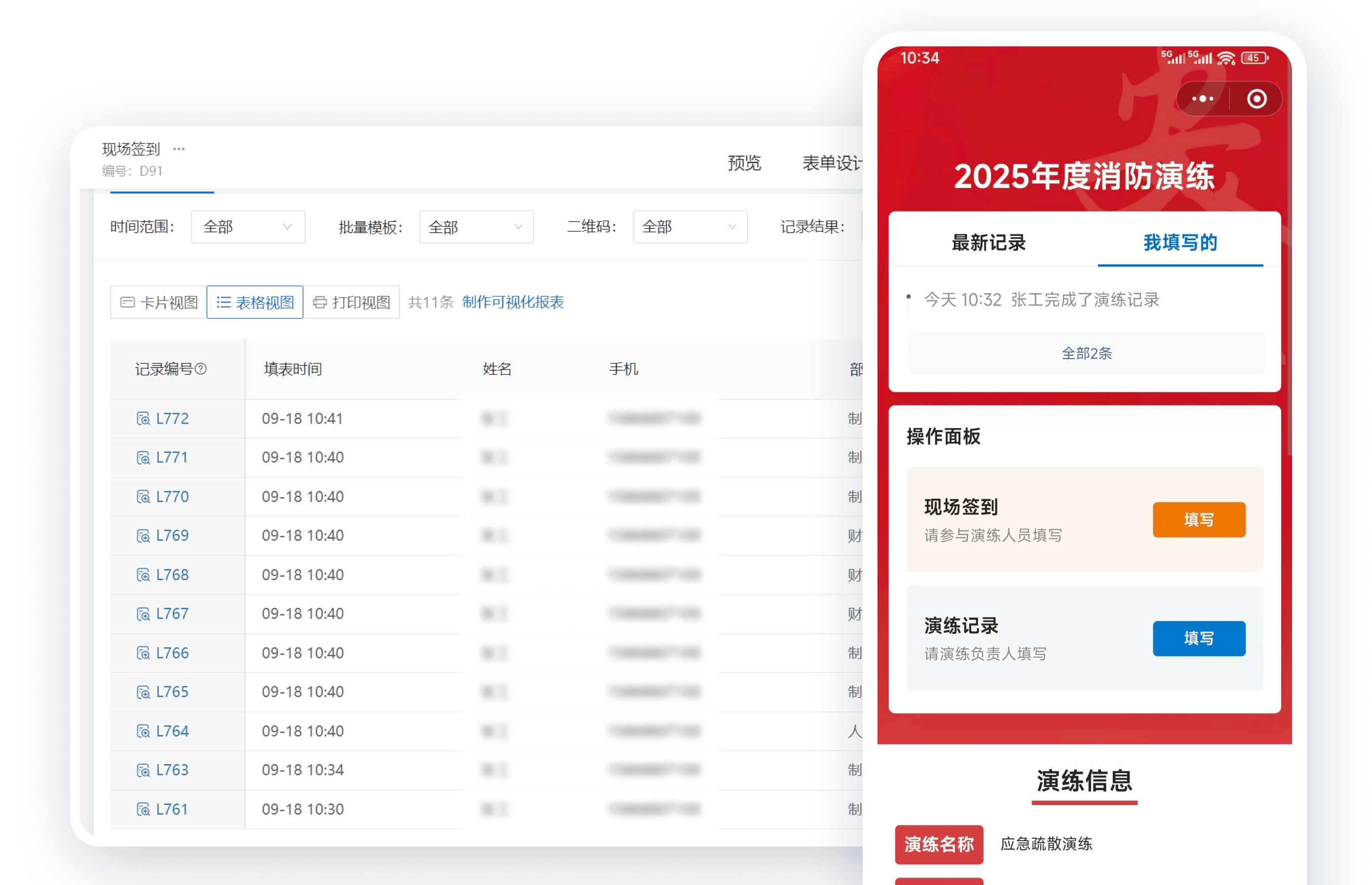This screenshot has height=885, width=1372.
Task: Click the 制作可视化报表 link
Action: pyautogui.click(x=513, y=302)
